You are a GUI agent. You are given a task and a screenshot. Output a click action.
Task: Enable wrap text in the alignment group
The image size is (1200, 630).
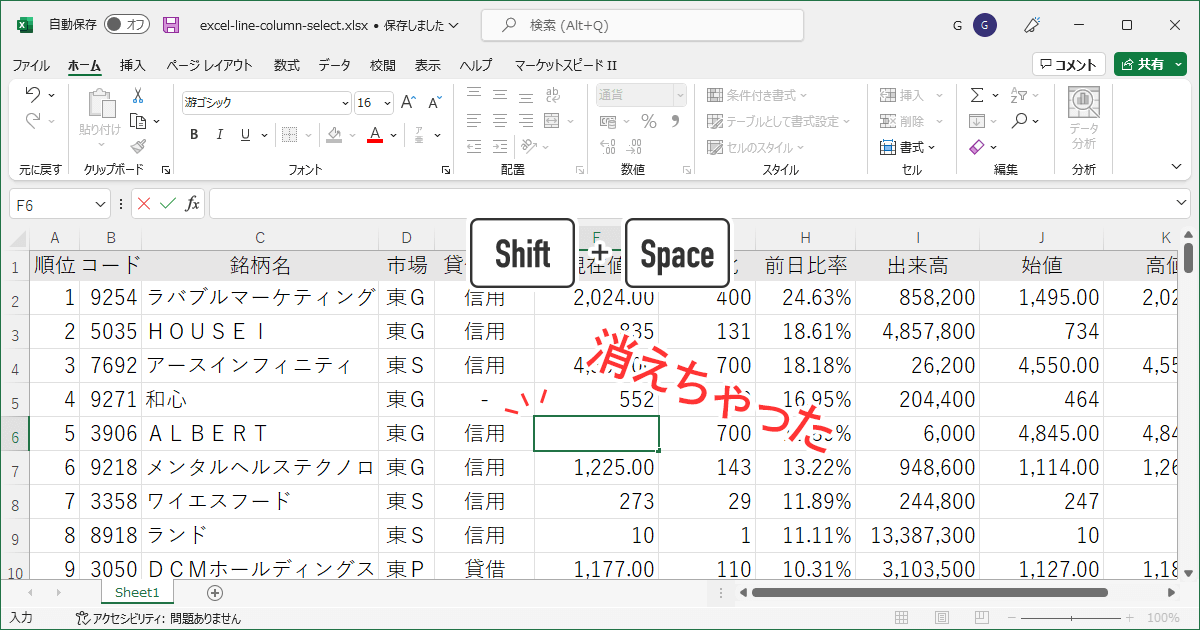tap(553, 95)
